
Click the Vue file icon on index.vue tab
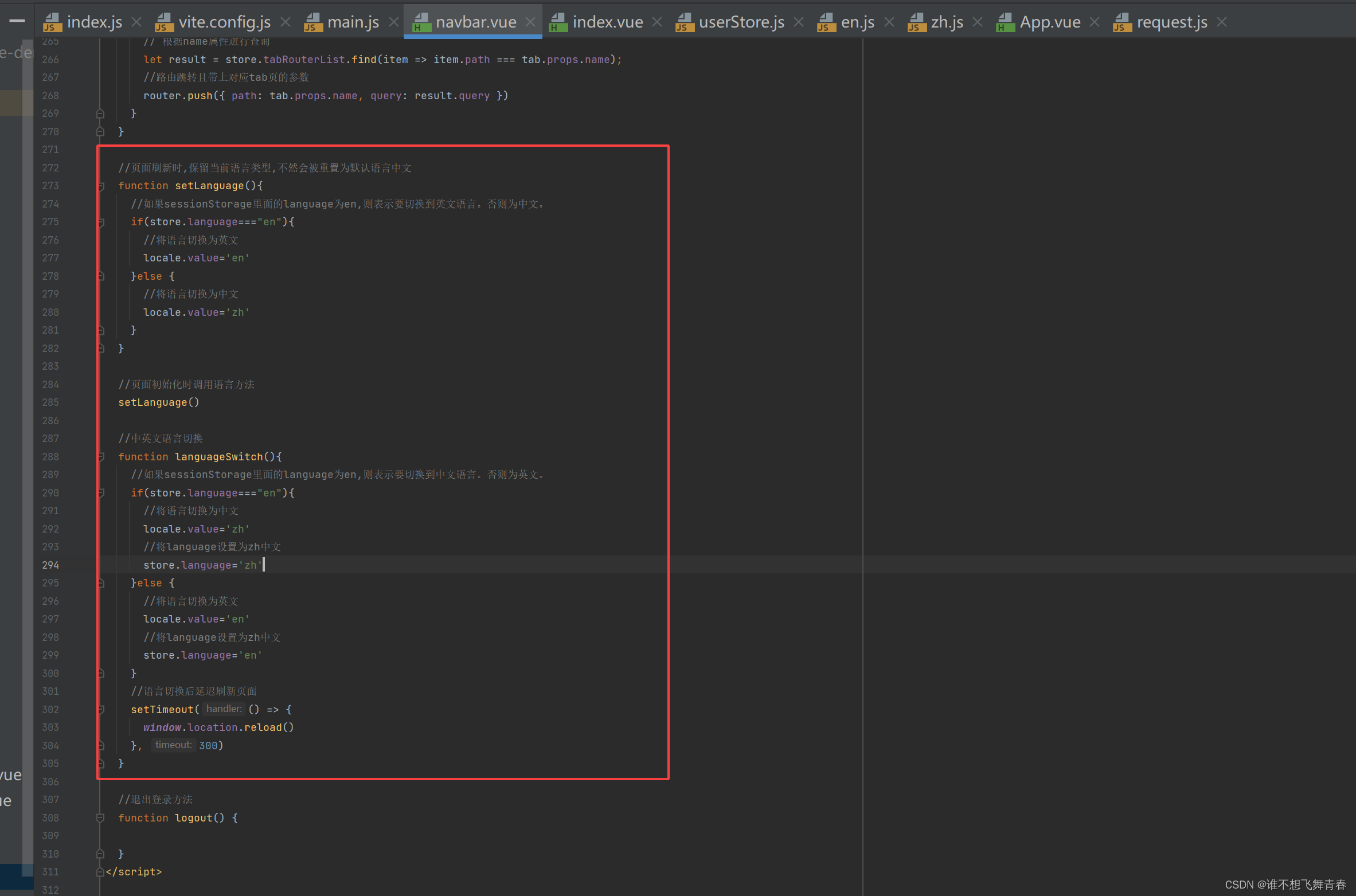558,22
